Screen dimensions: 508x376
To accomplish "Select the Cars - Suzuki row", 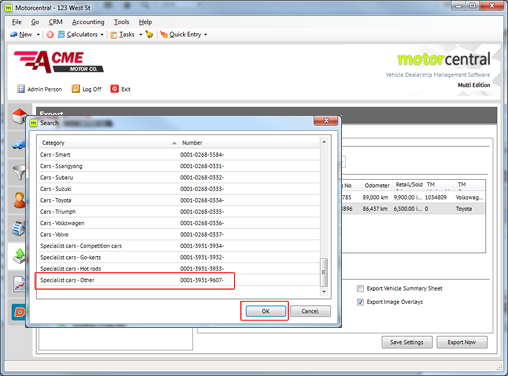I will coord(179,189).
